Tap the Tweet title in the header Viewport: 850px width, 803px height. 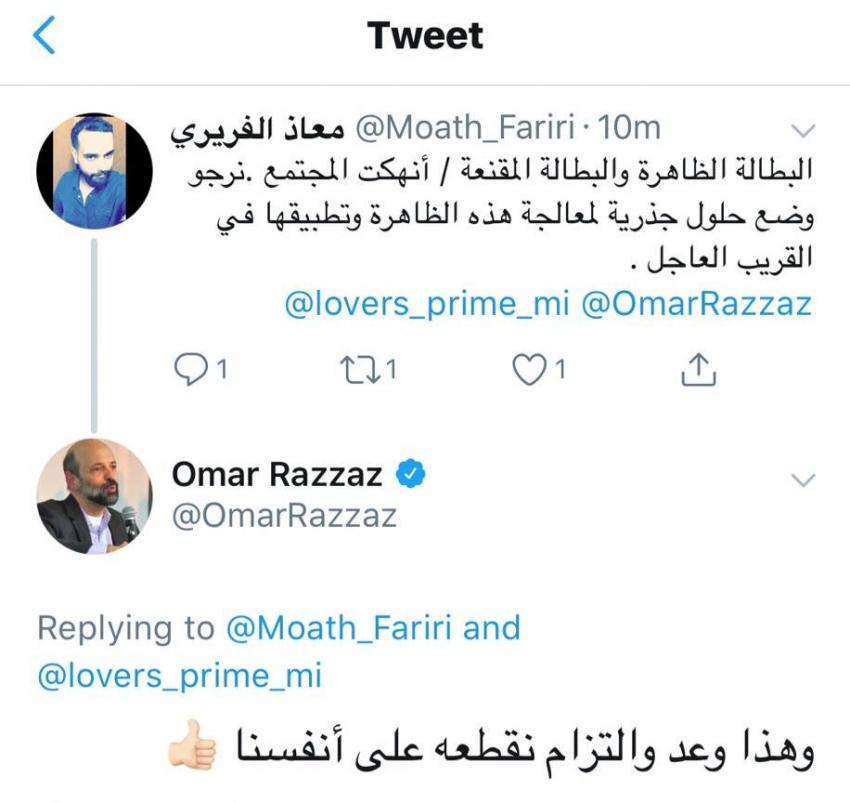click(425, 37)
